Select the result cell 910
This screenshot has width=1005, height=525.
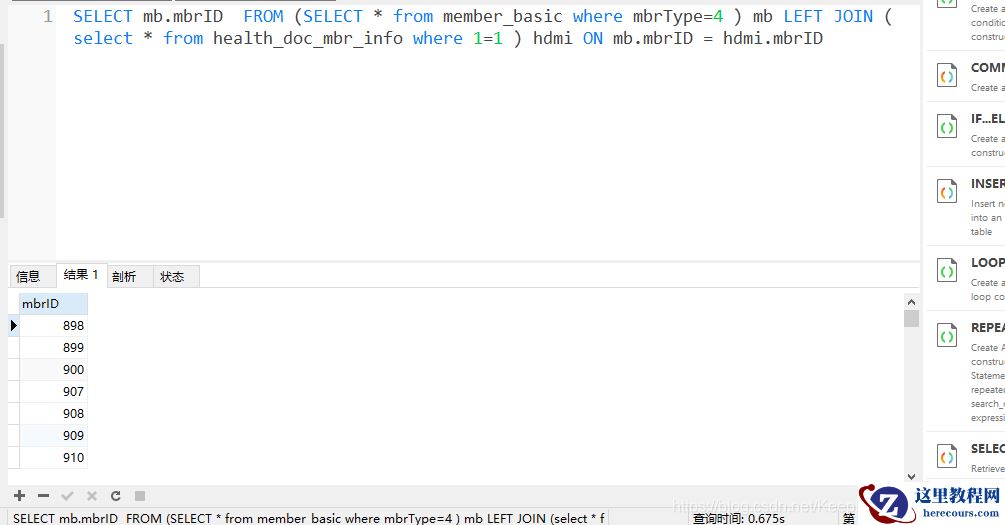pos(53,457)
